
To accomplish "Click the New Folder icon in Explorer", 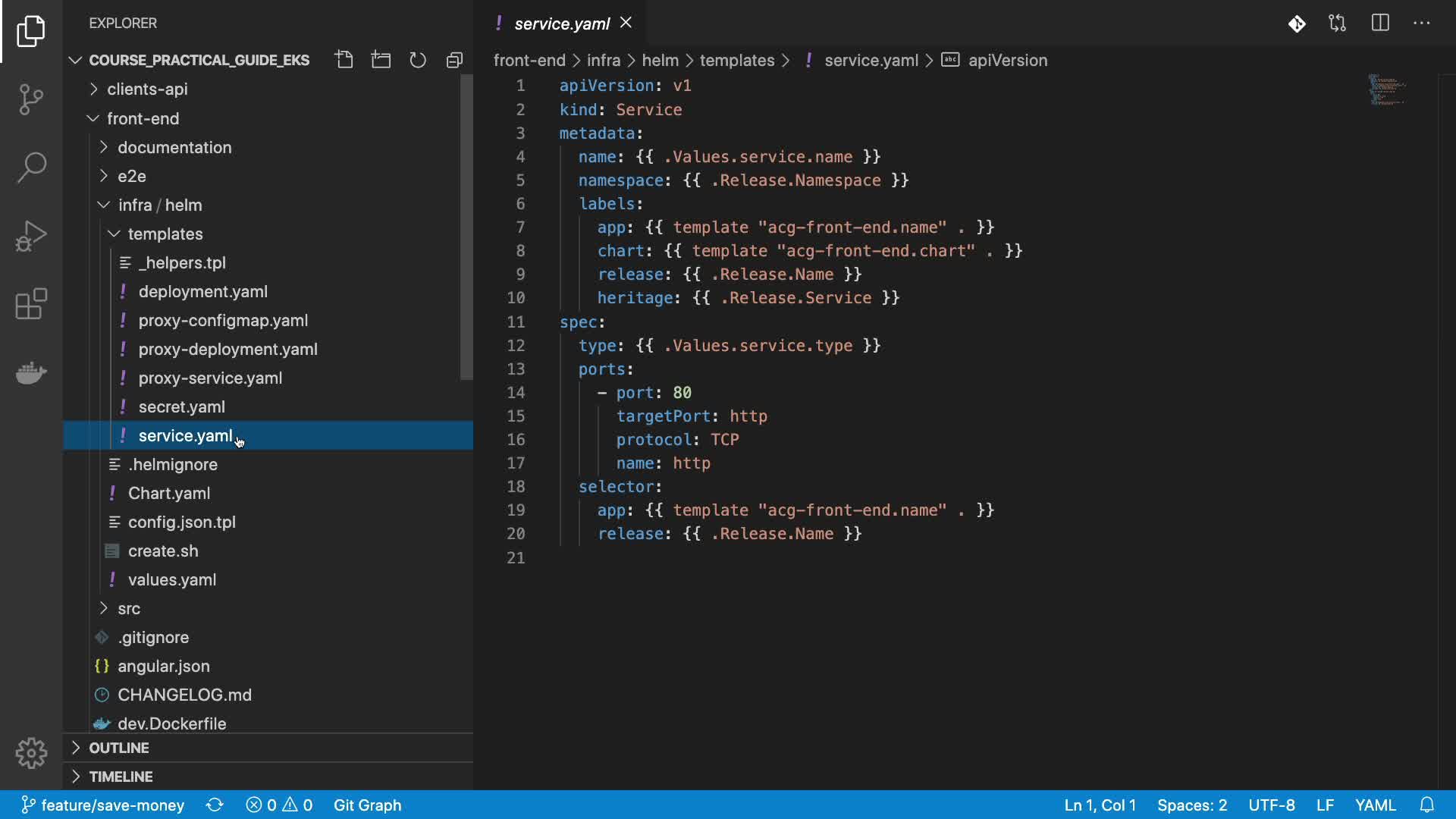I will pyautogui.click(x=381, y=60).
